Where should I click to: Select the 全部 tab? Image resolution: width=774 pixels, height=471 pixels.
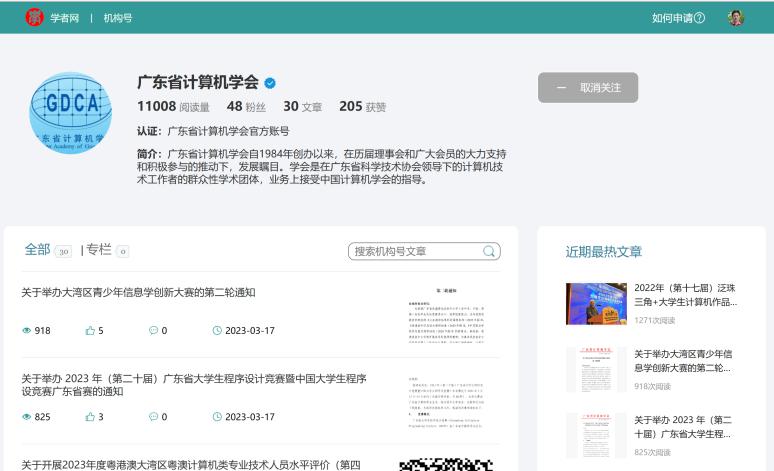tap(38, 250)
